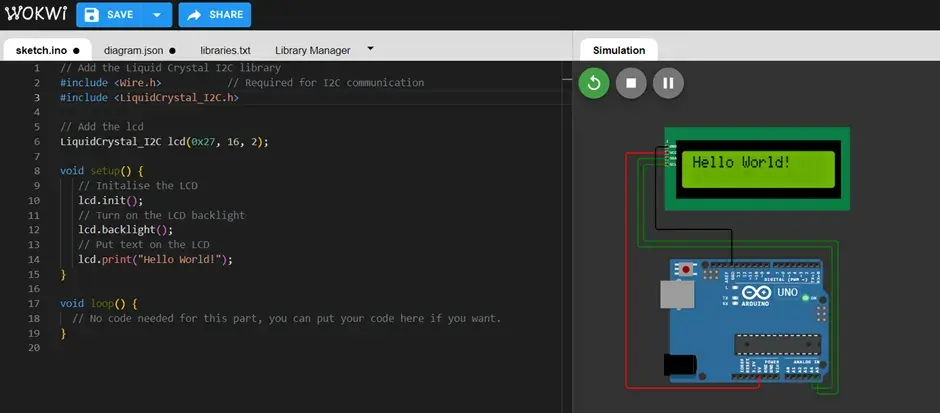Click the Wokwi logo

point(36,14)
